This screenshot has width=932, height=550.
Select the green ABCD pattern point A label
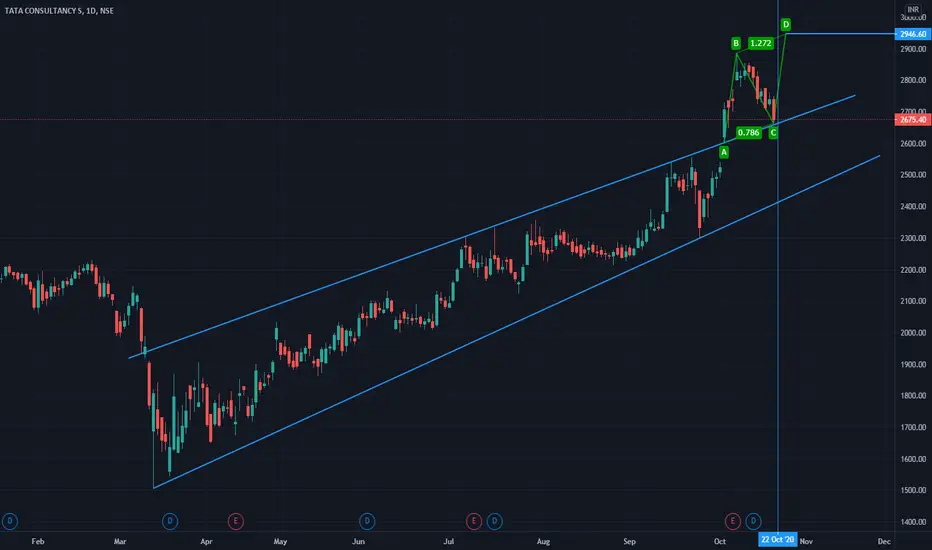pos(723,152)
